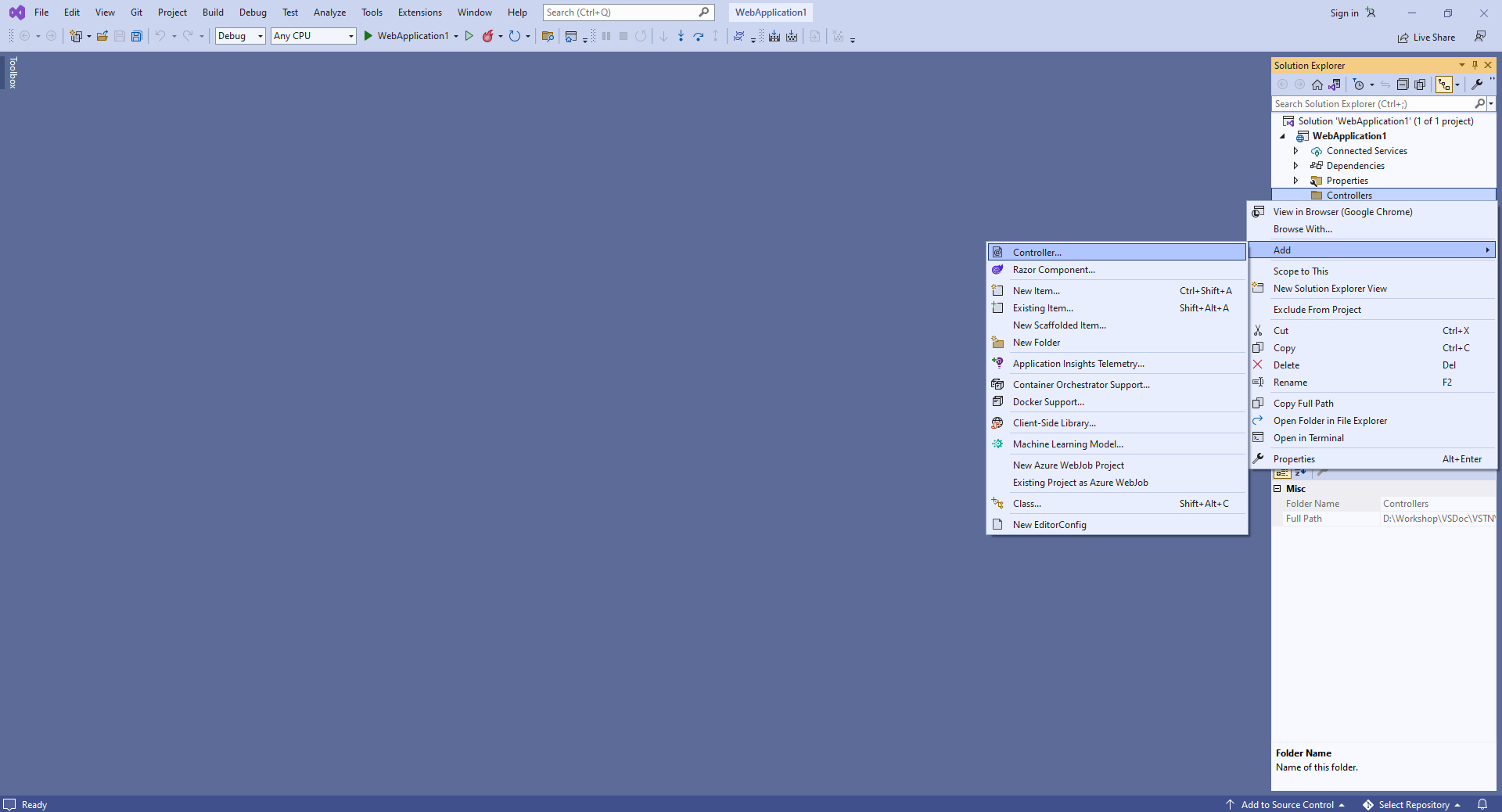
Task: Open the Solution Explorer wrench properties icon
Action: (x=1477, y=84)
